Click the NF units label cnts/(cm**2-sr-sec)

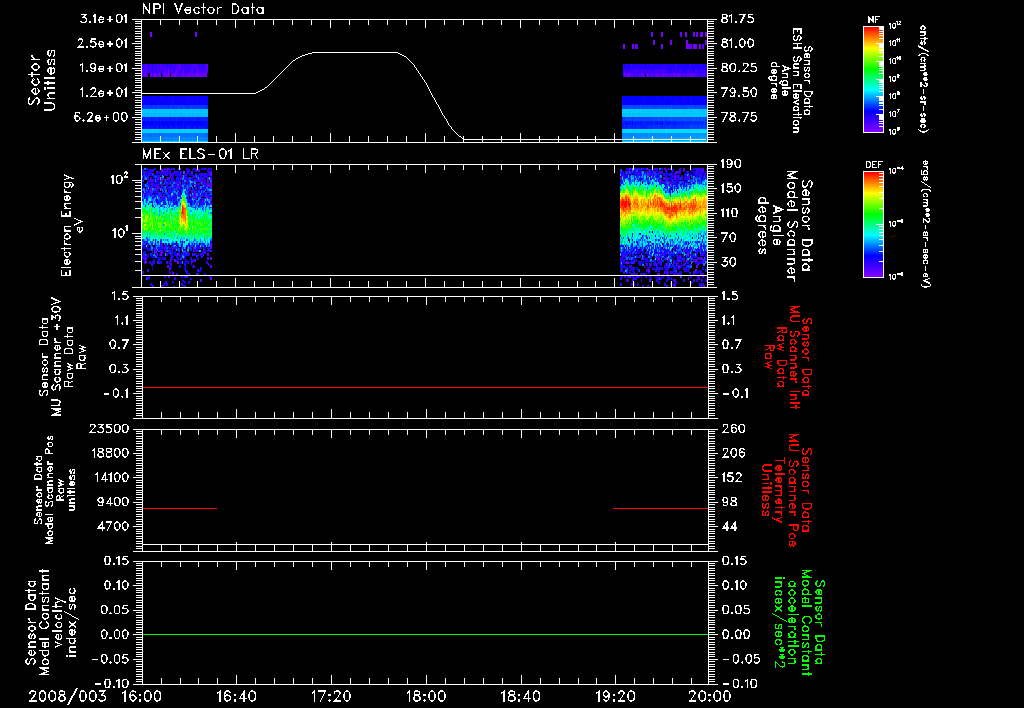coord(923,78)
